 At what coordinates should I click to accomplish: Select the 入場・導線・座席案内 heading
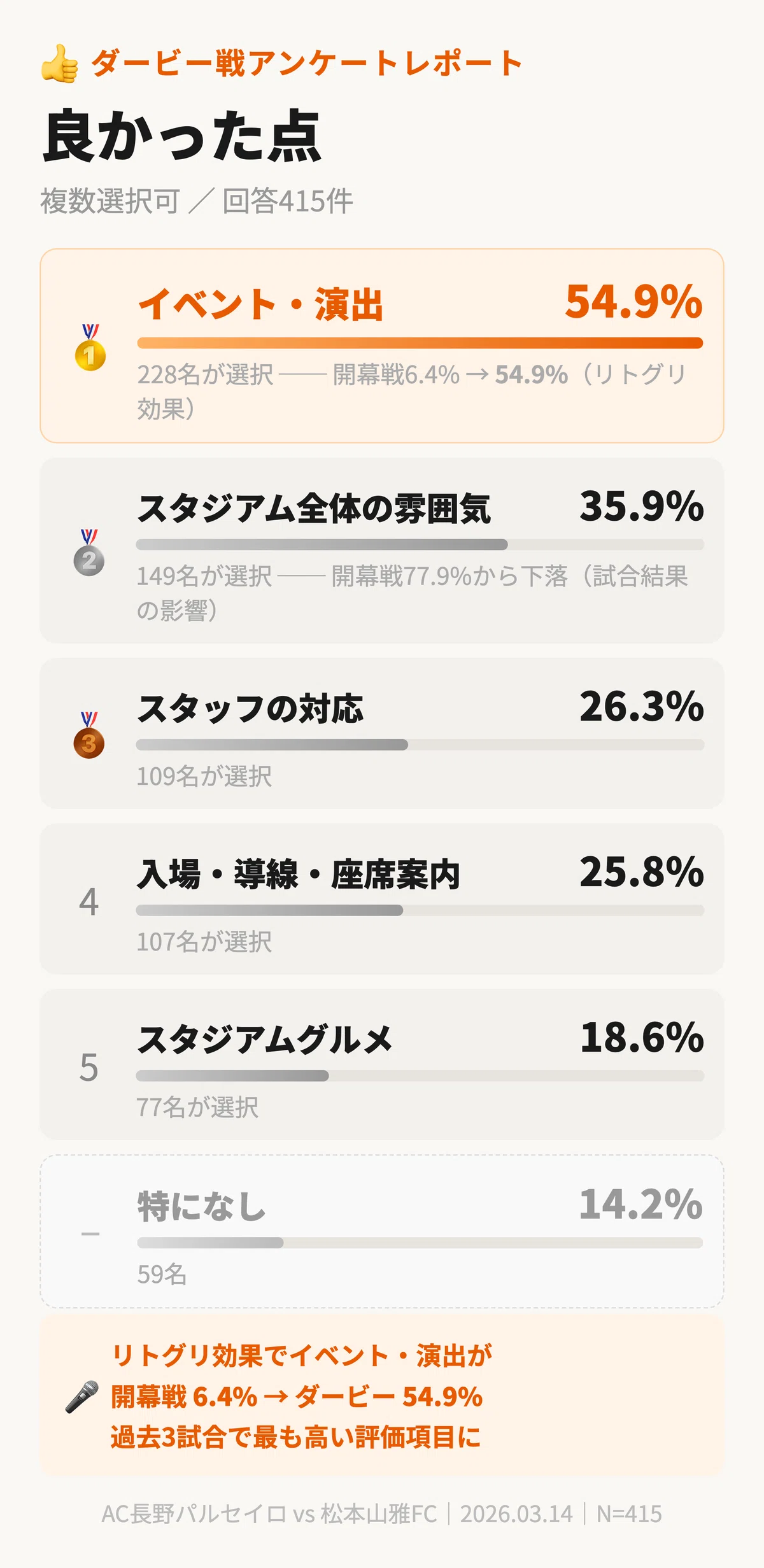coord(299,874)
